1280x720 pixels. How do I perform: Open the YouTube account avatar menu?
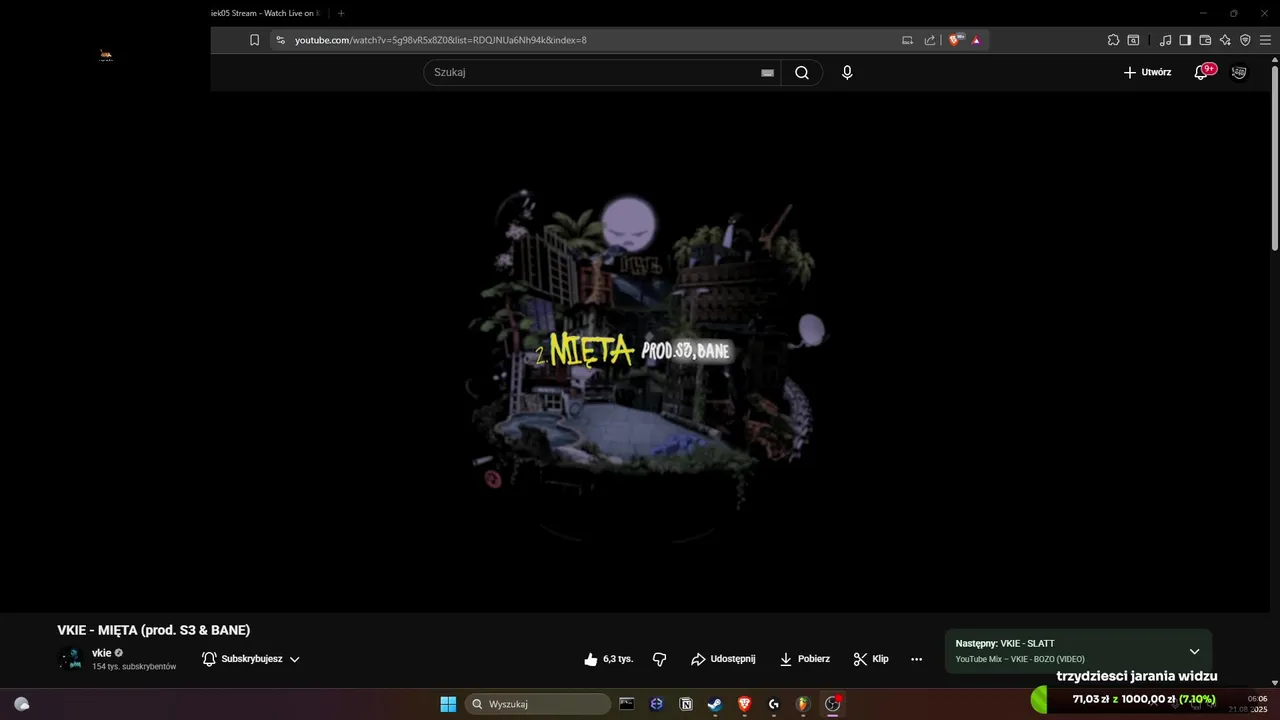click(1239, 72)
